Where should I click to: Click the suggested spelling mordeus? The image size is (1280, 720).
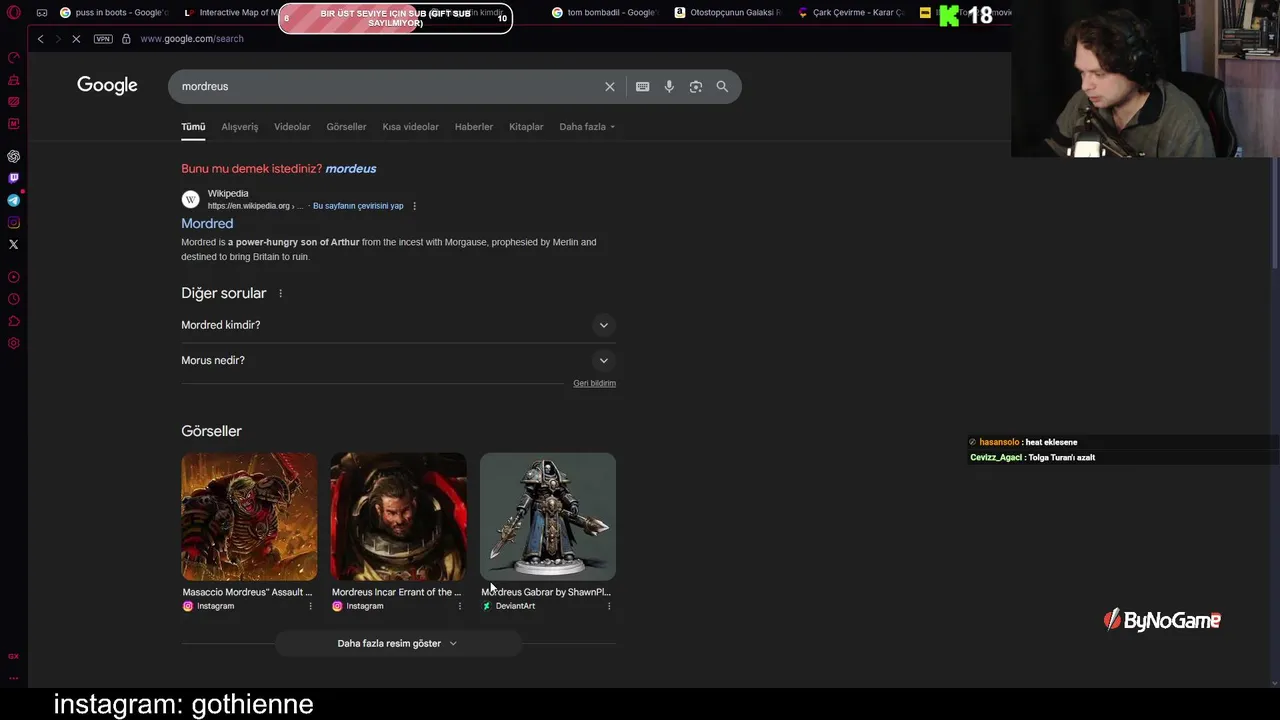351,169
